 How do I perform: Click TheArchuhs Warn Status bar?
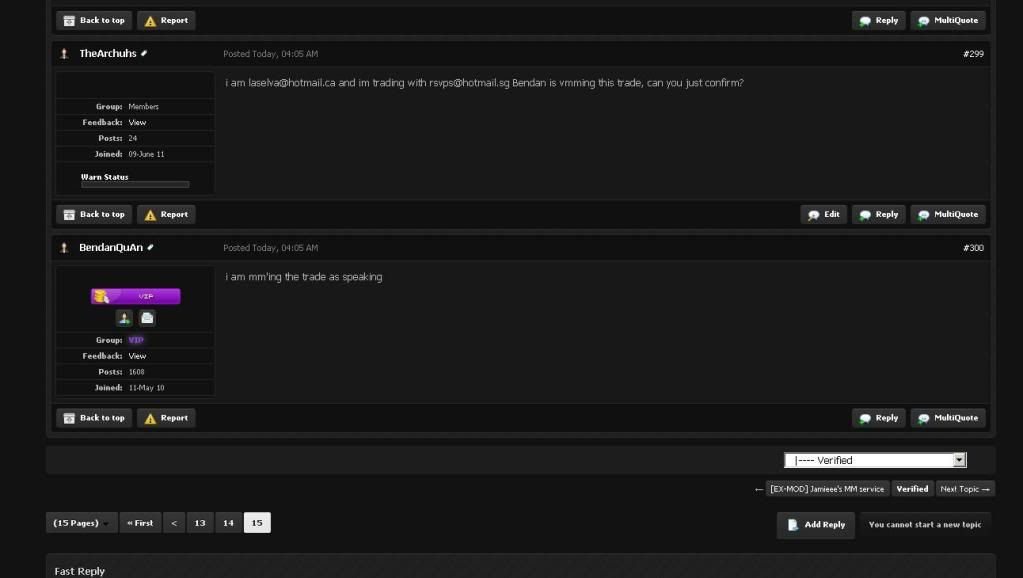point(135,185)
